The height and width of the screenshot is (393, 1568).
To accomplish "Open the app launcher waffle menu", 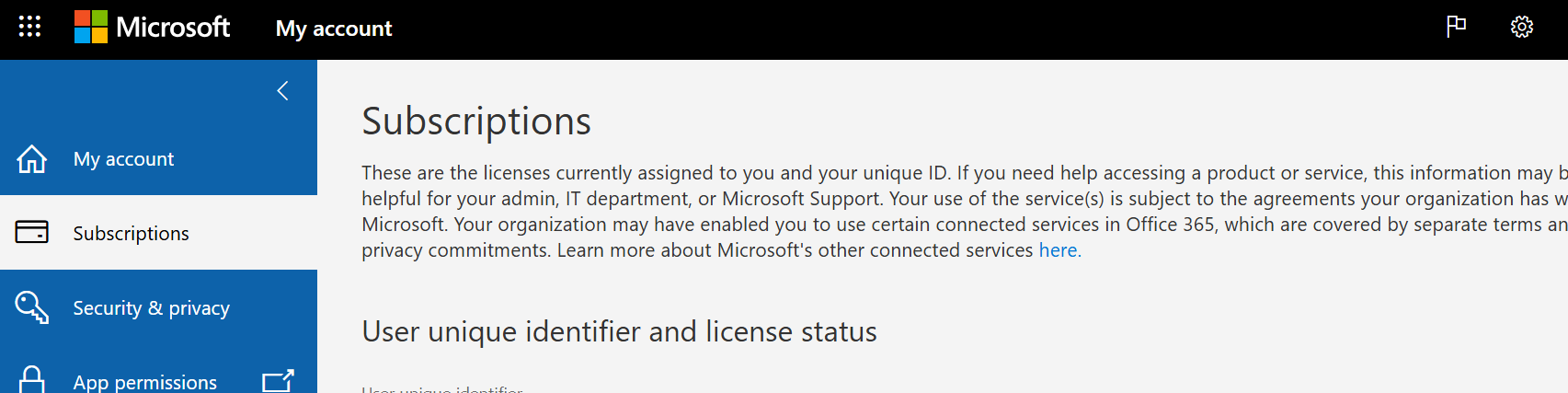I will coord(29,27).
